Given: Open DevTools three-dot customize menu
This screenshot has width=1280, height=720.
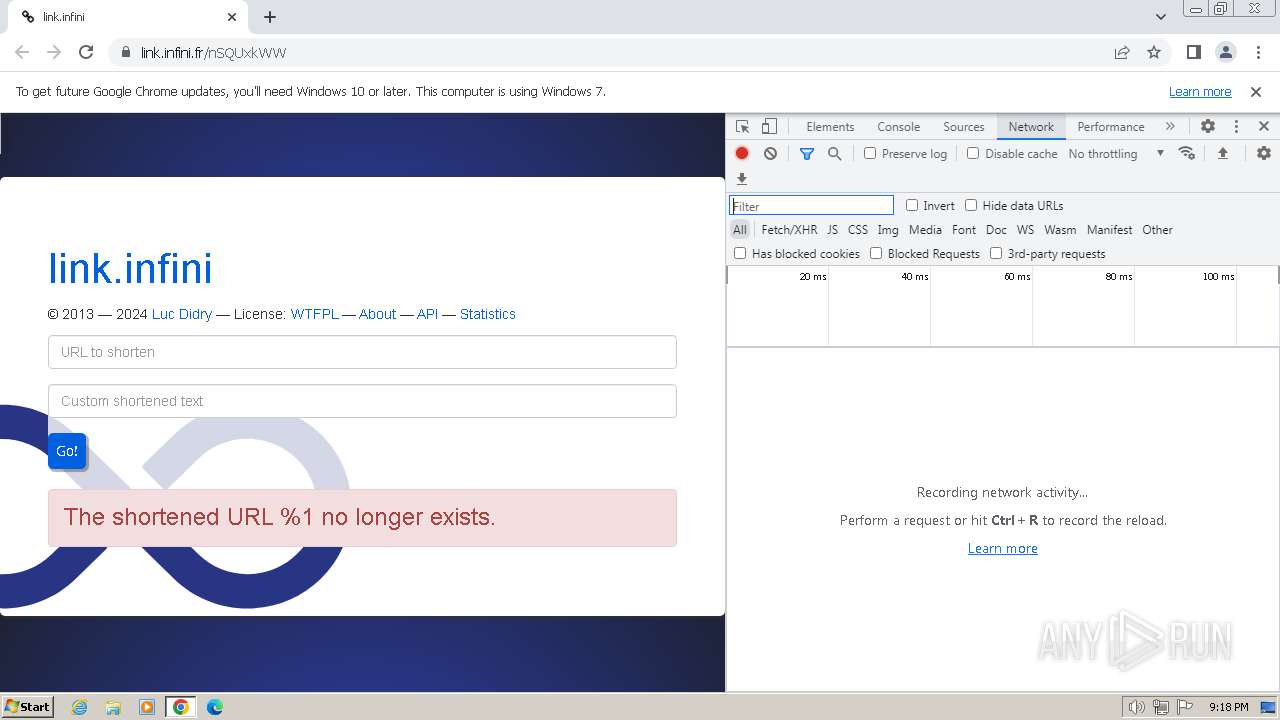Looking at the screenshot, I should coord(1236,127).
